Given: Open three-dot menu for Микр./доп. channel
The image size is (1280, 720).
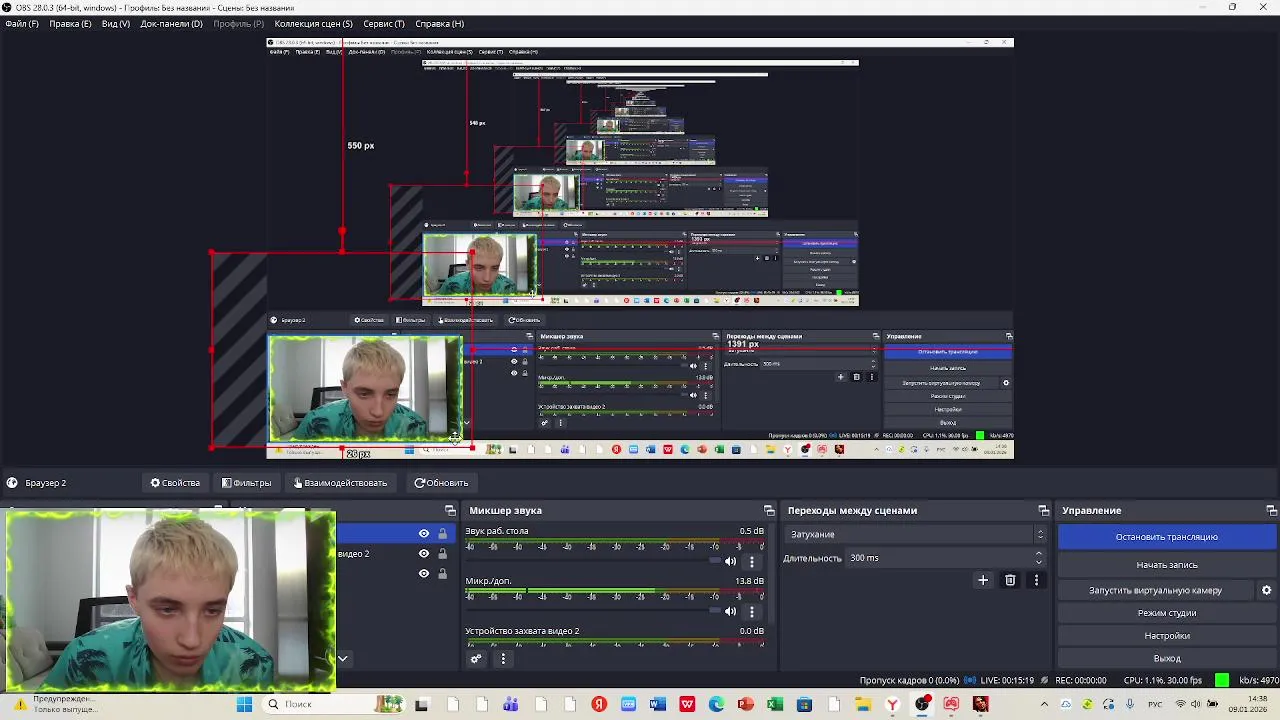Looking at the screenshot, I should [x=752, y=611].
